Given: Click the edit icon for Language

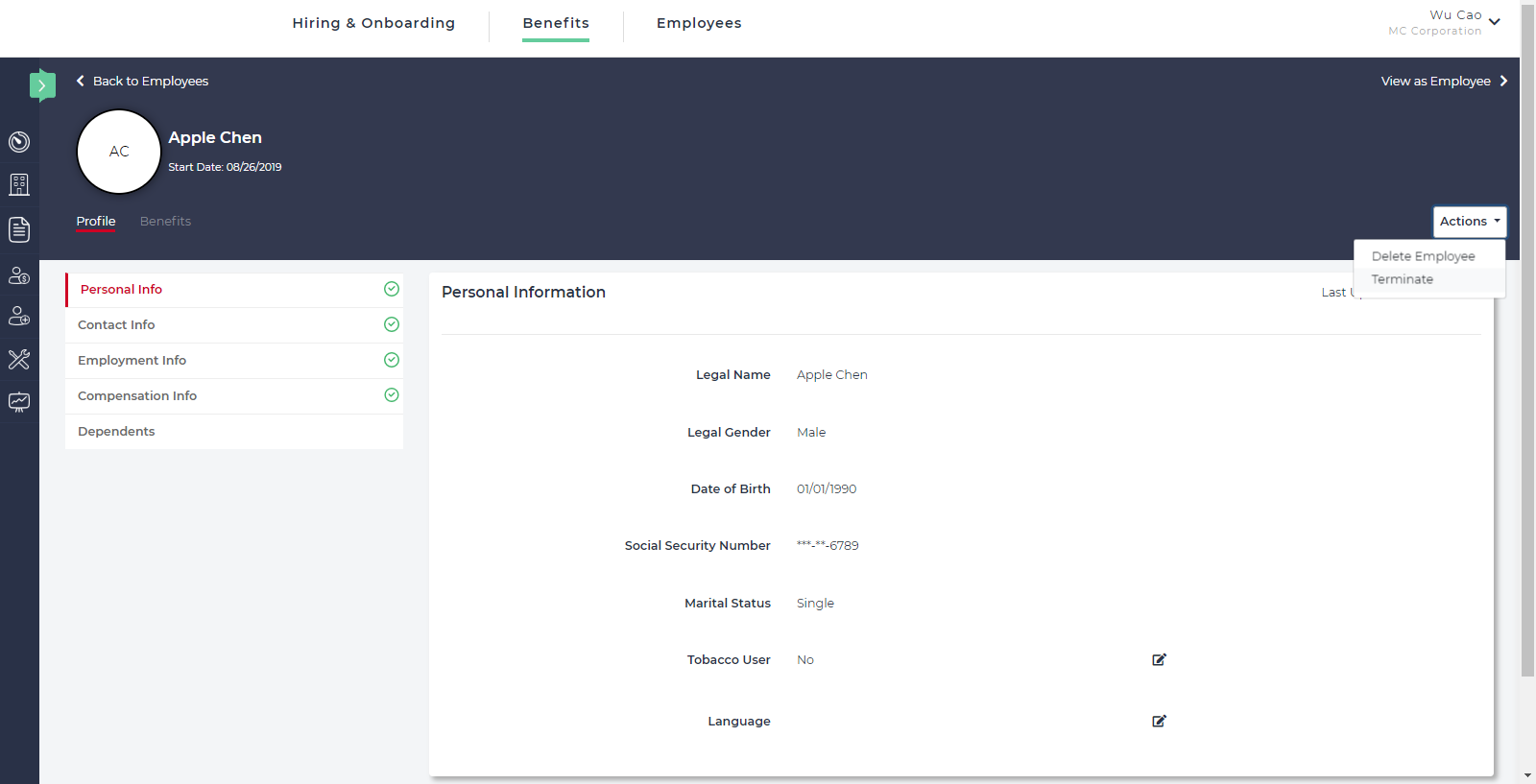Looking at the screenshot, I should tap(1159, 721).
